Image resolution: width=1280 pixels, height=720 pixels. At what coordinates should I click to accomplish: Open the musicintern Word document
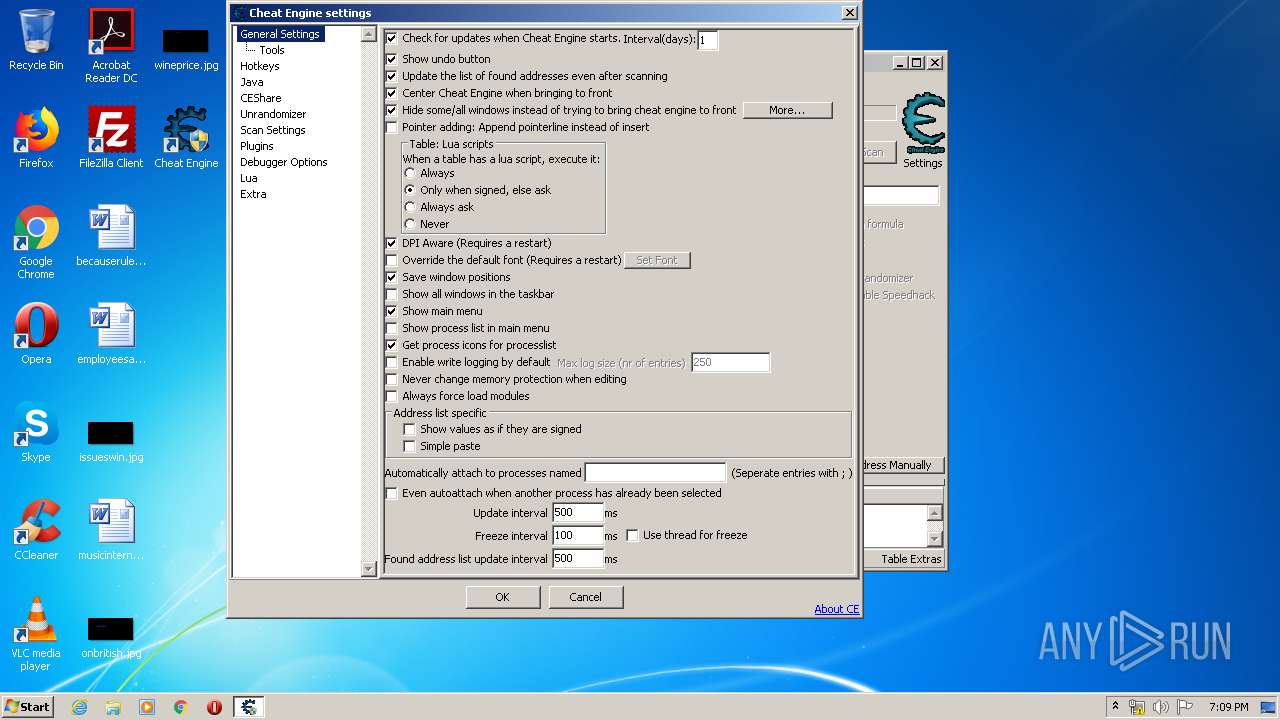[111, 530]
